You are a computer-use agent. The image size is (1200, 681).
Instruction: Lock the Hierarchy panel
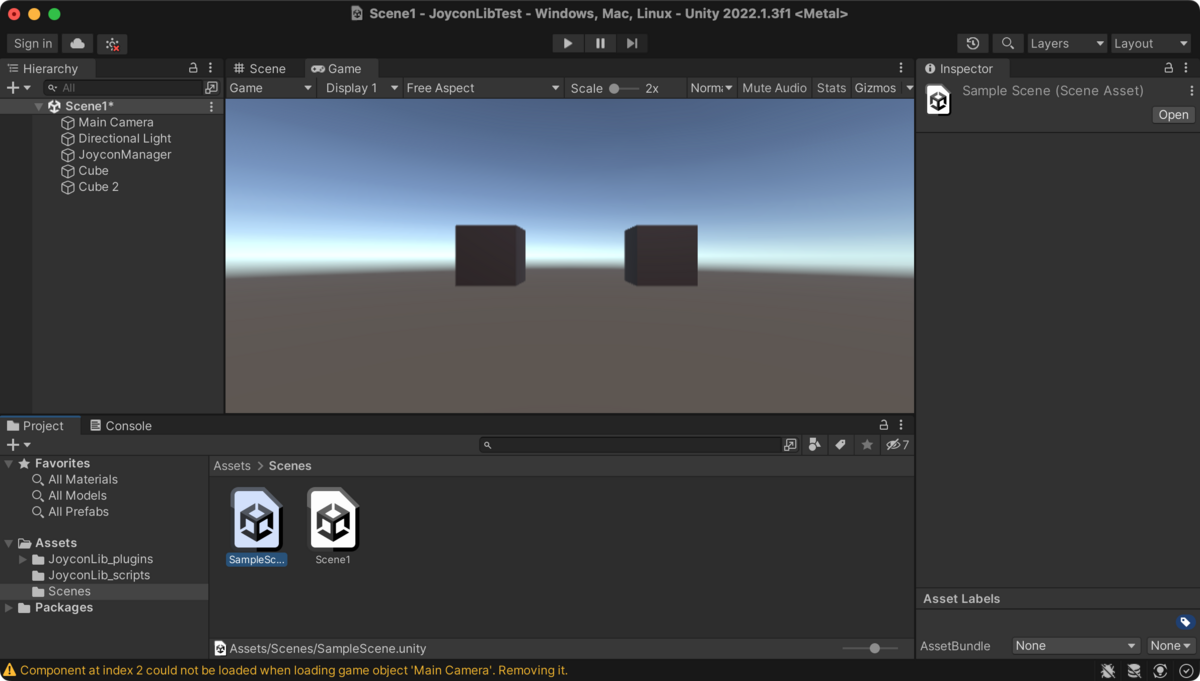coord(193,68)
